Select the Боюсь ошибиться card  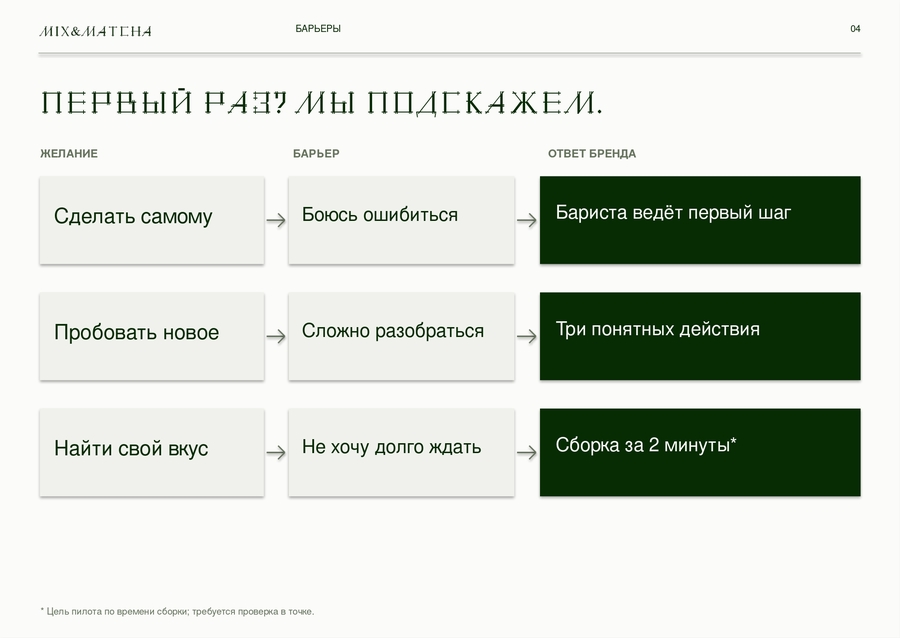click(402, 220)
